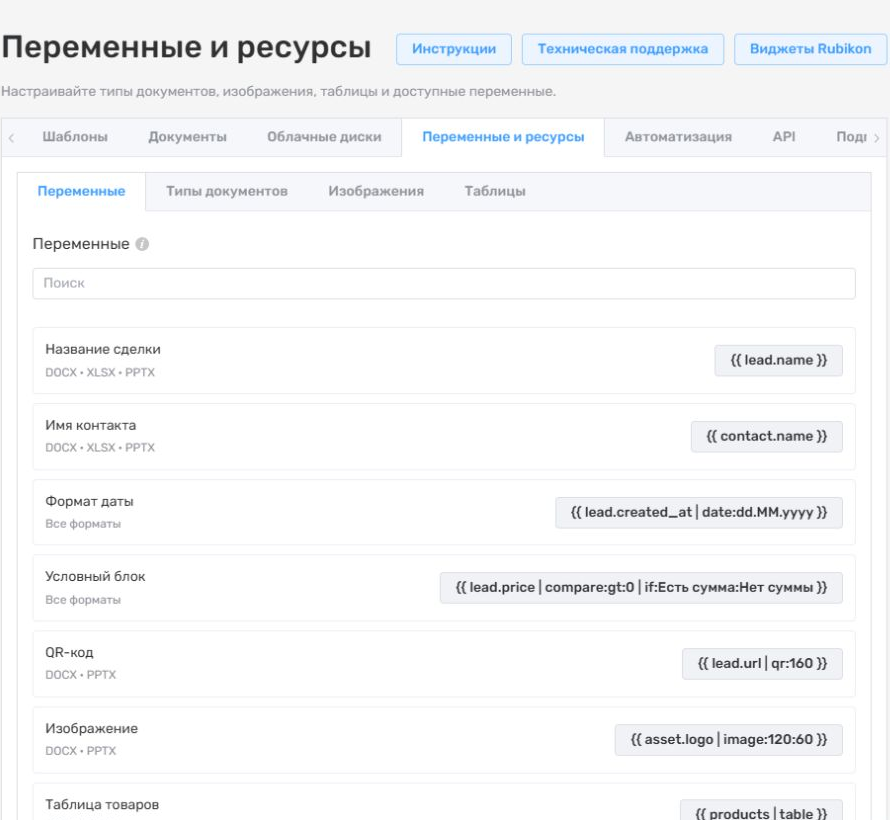Click the page title Переменные и ресурсы

186,47
